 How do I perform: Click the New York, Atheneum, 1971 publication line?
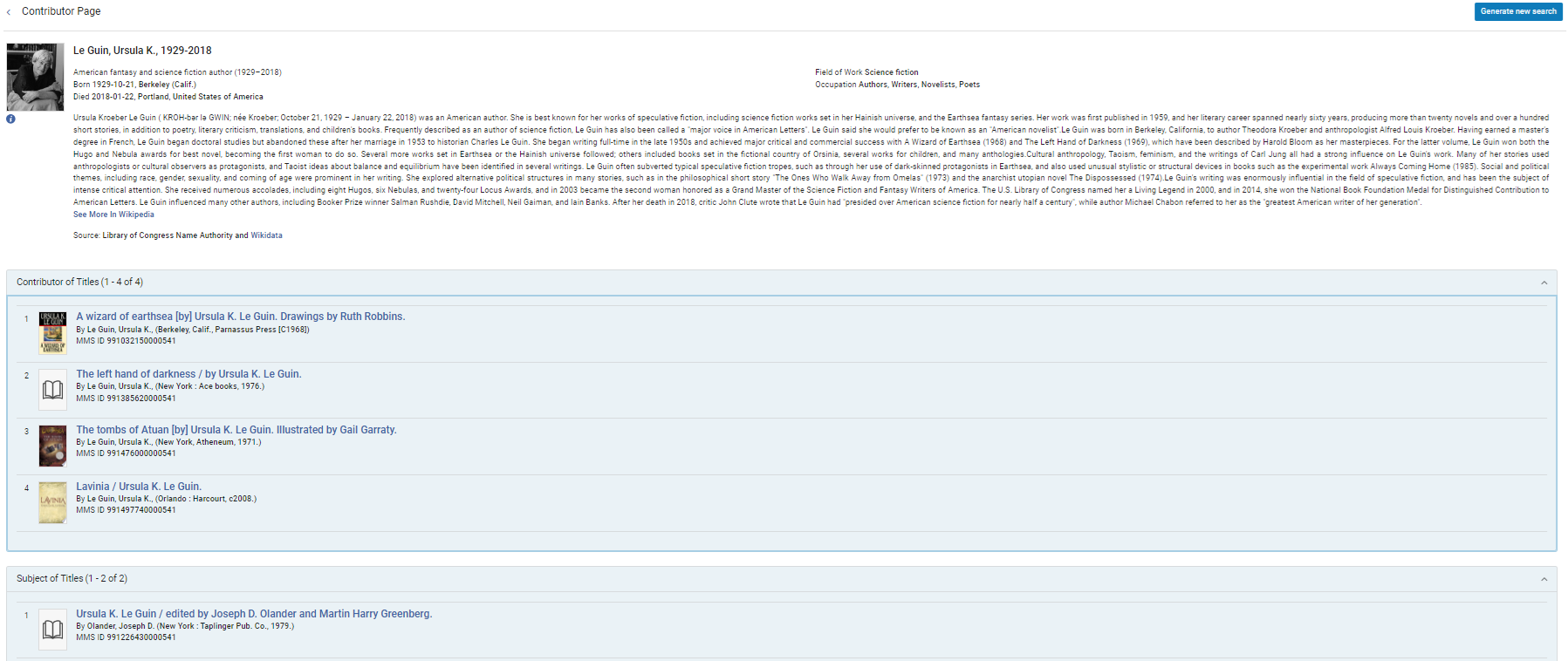coord(168,442)
